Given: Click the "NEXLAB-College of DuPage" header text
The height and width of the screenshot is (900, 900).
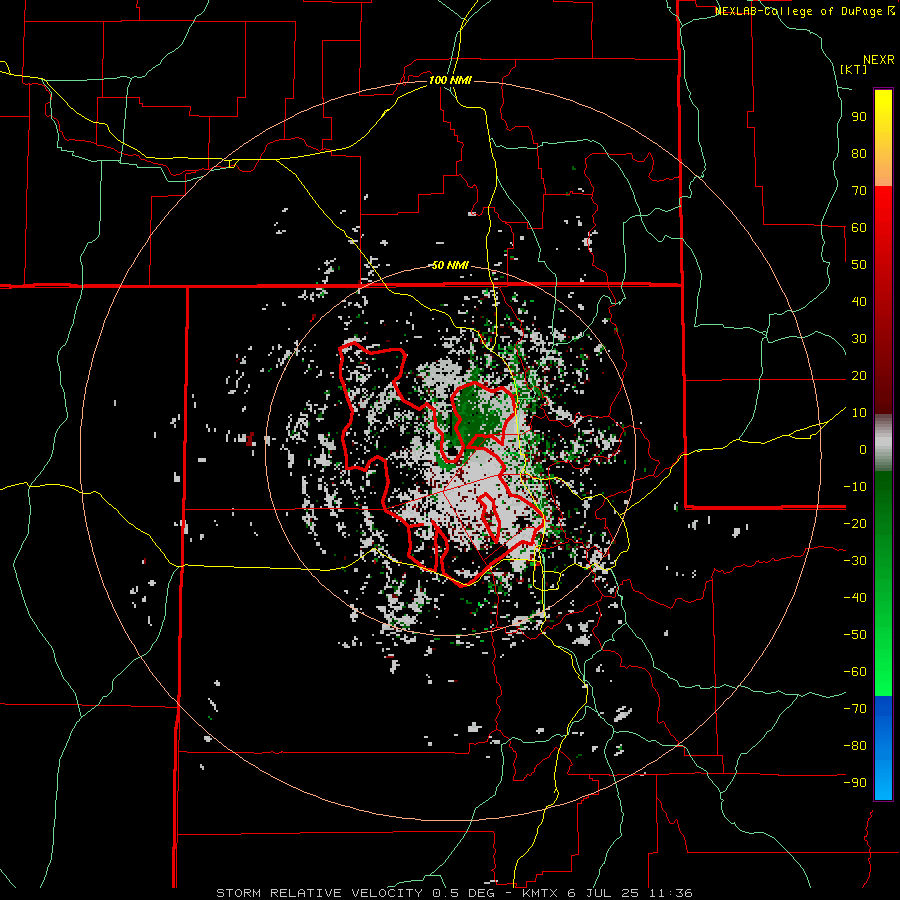Looking at the screenshot, I should pyautogui.click(x=798, y=11).
